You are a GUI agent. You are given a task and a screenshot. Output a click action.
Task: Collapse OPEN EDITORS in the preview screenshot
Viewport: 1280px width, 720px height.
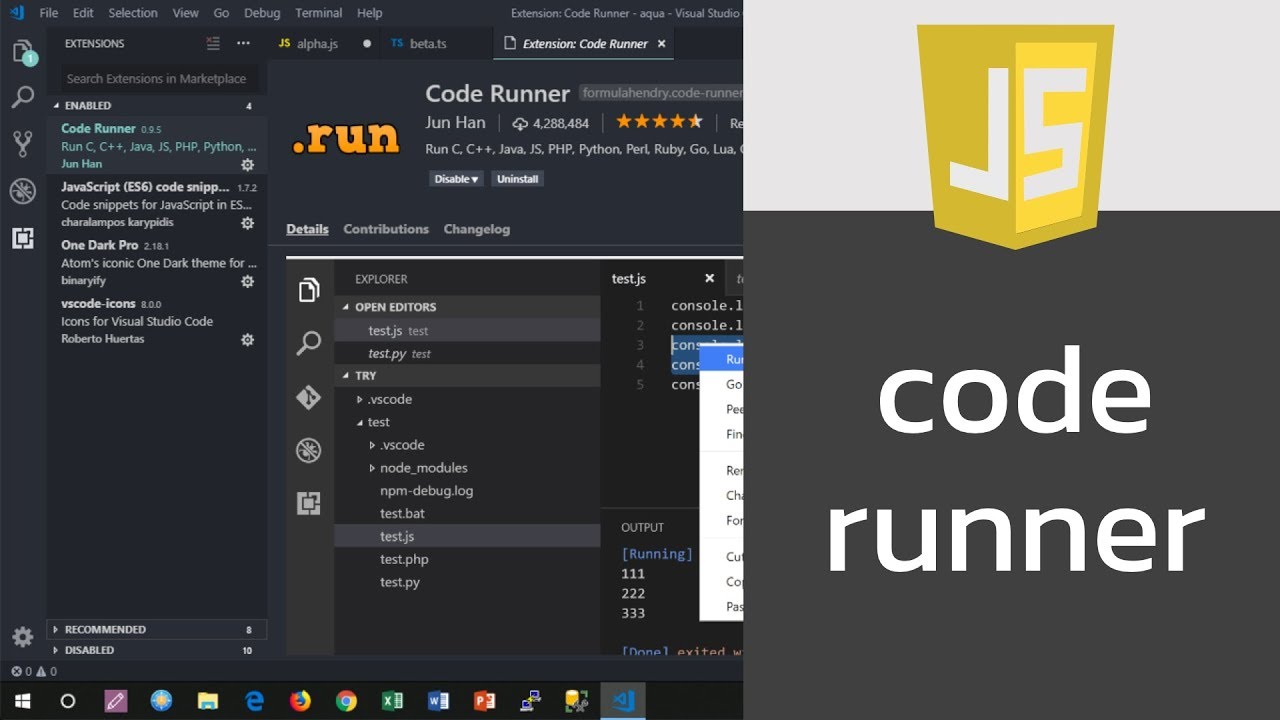[x=467, y=307]
